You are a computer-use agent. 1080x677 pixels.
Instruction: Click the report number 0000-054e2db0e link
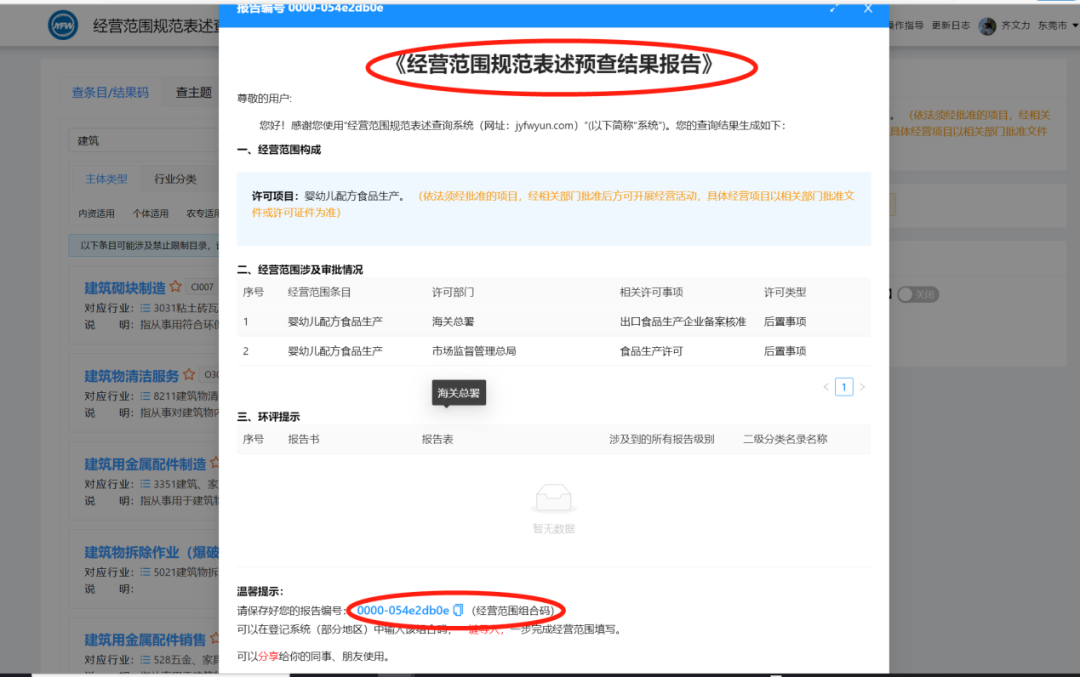[403, 610]
